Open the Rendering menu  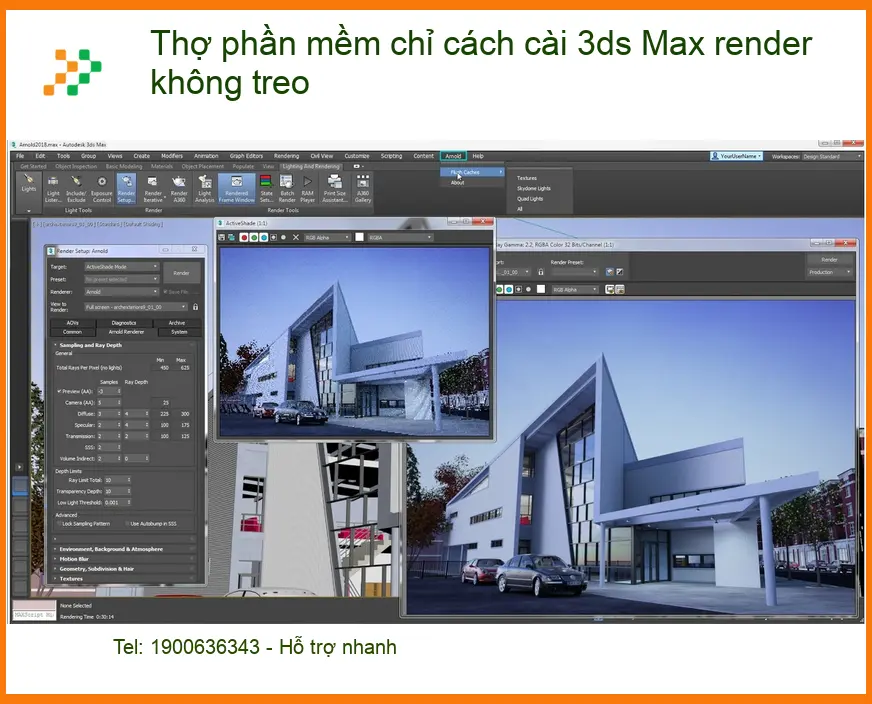[286, 156]
